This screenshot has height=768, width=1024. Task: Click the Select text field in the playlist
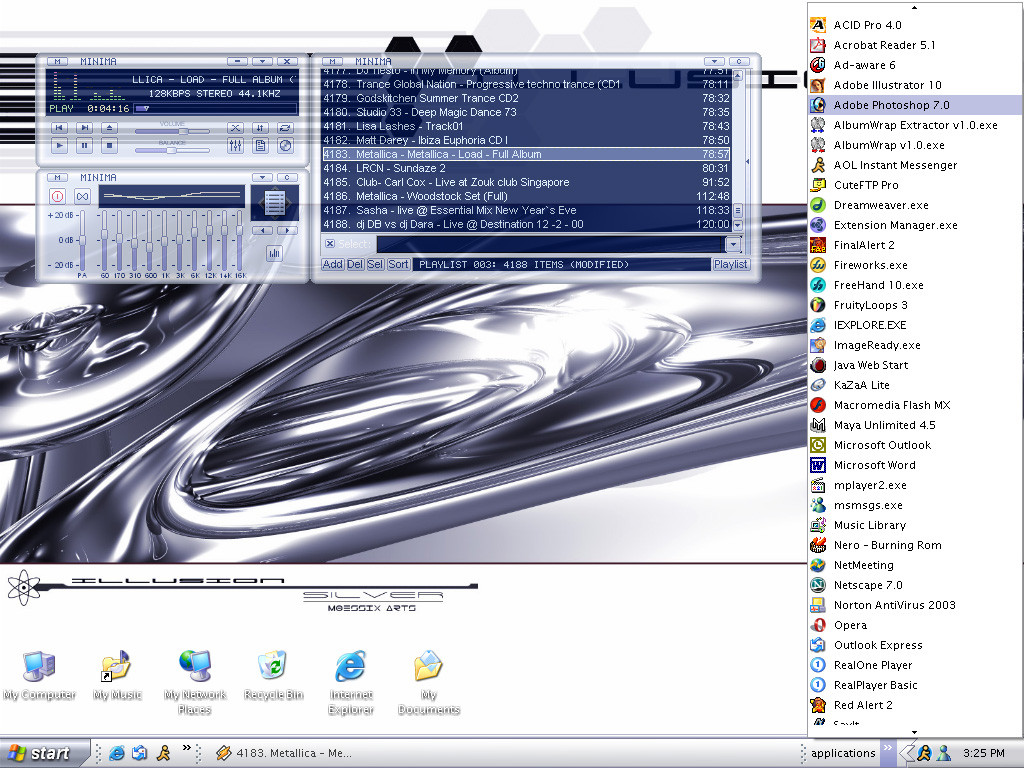551,244
